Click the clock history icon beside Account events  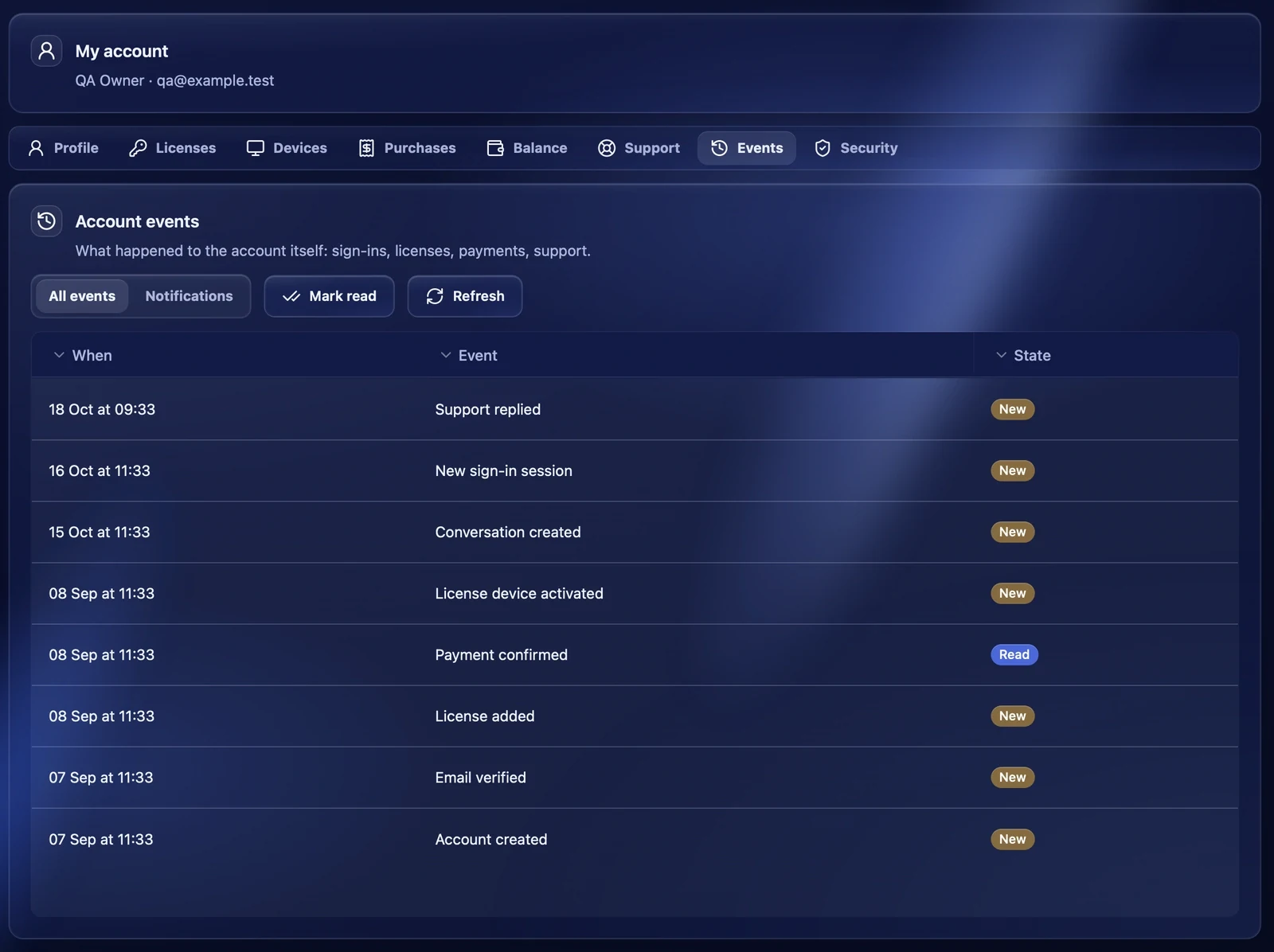[x=46, y=221]
